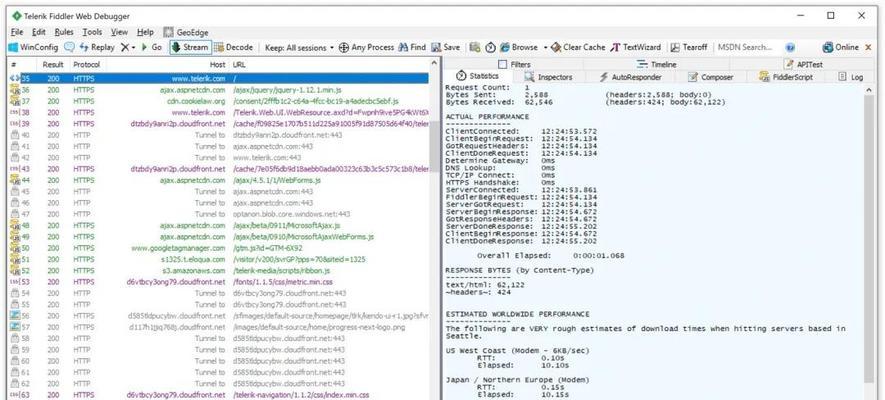The image size is (885, 400).
Task: Click Tearoff in the toolbar
Action: (x=689, y=47)
